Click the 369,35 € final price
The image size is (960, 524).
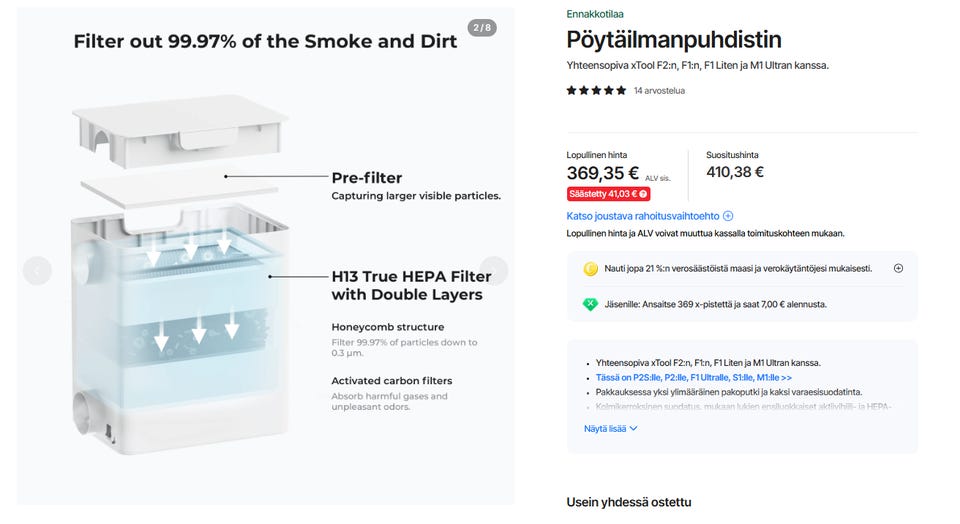603,173
